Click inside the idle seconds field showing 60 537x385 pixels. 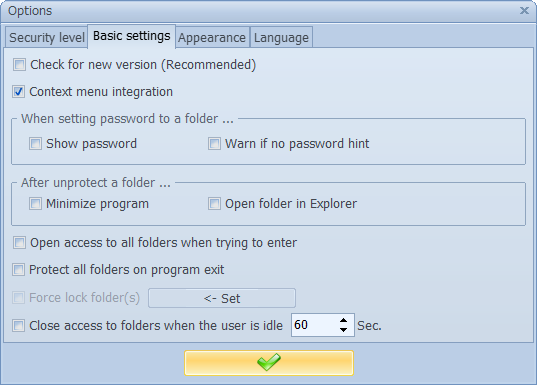(313, 325)
